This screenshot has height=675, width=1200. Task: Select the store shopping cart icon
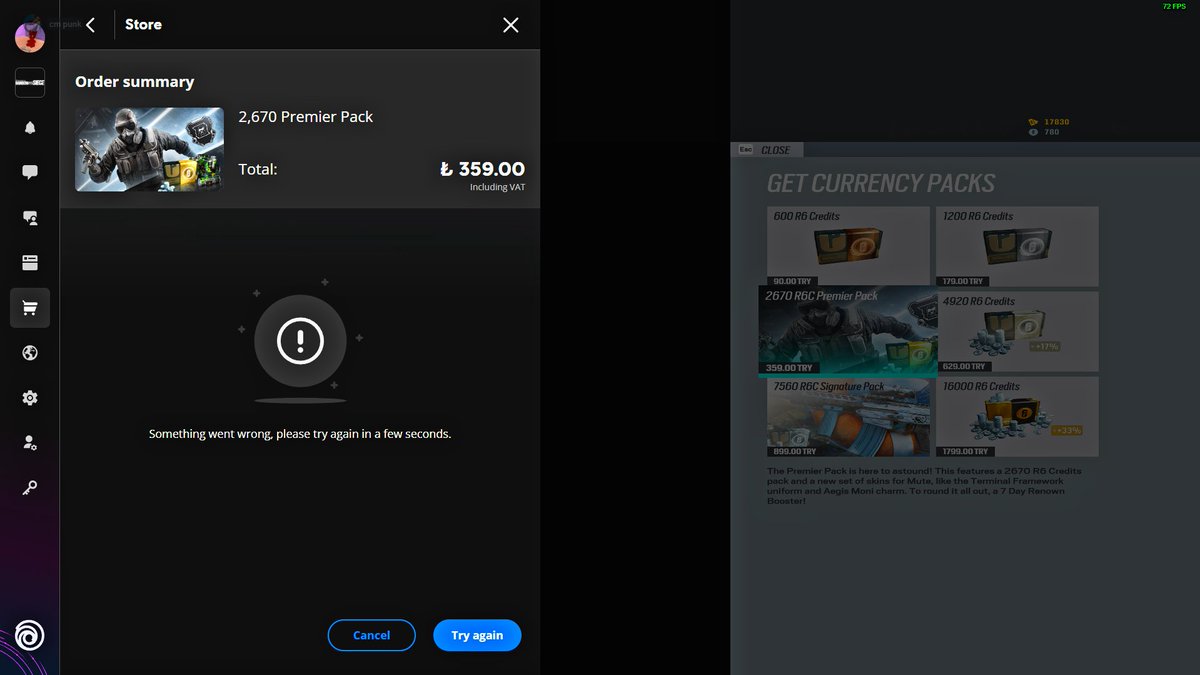click(30, 308)
